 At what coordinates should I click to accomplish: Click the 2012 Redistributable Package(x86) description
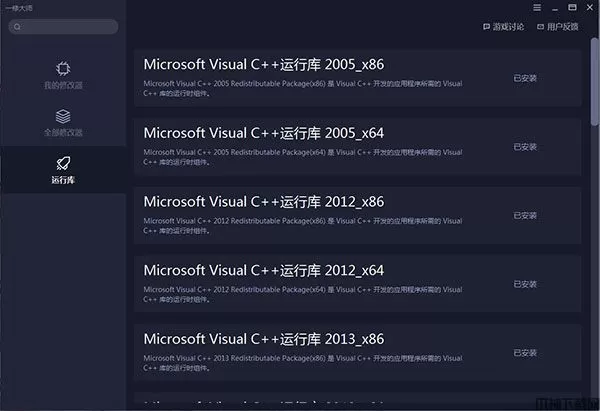point(303,226)
